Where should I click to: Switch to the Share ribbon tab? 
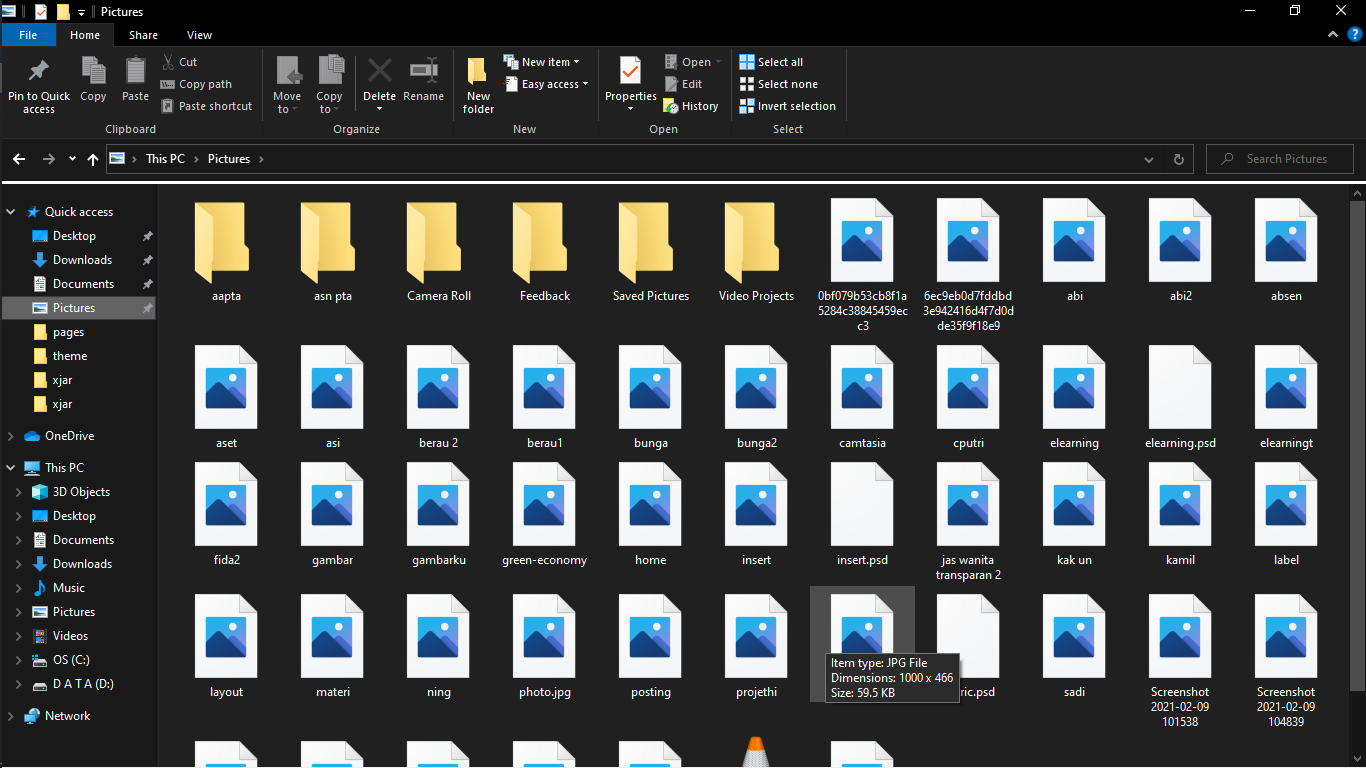(x=143, y=35)
